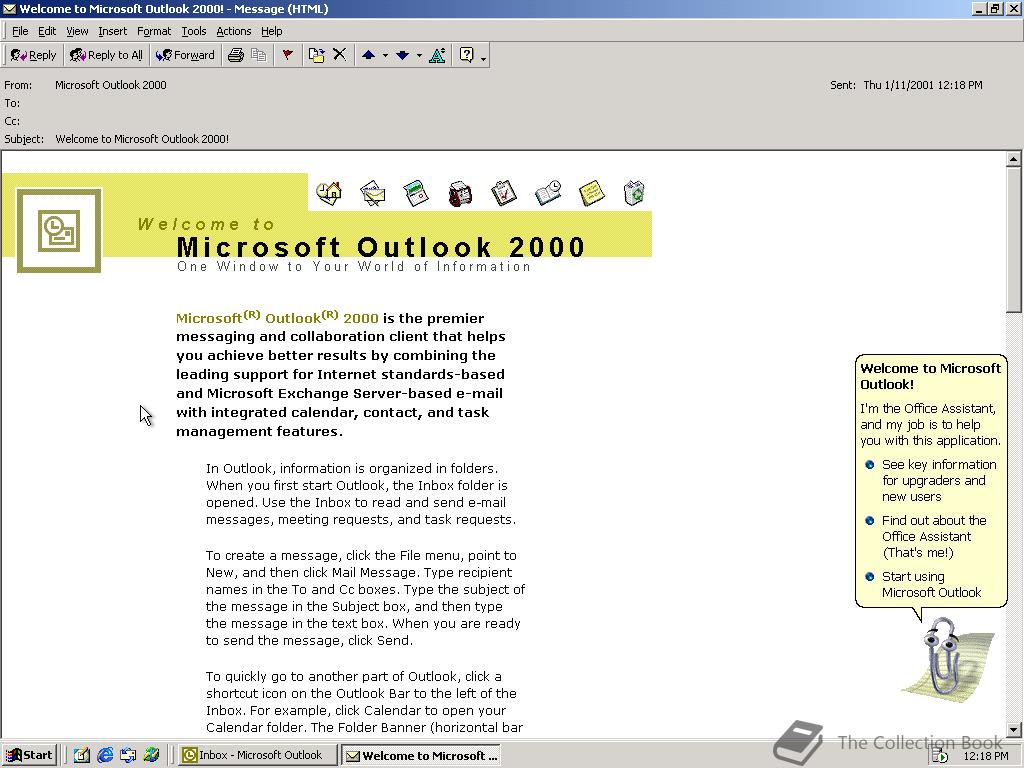This screenshot has width=1024, height=768.
Task: Select 'Start using Microsoft Outlook' option
Action: tap(931, 584)
